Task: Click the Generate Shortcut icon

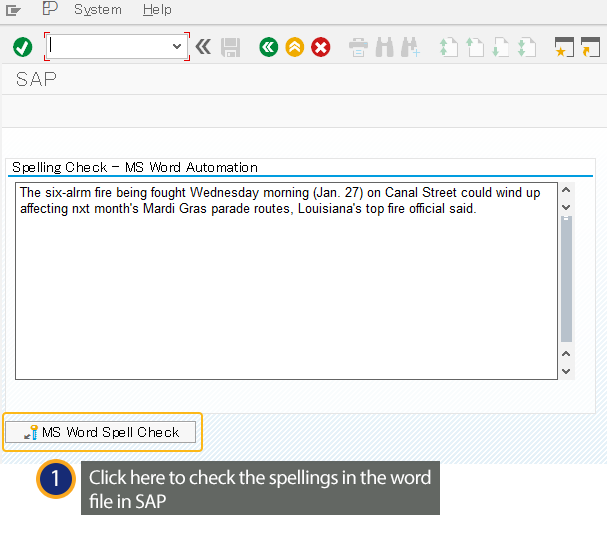Action: tap(590, 47)
